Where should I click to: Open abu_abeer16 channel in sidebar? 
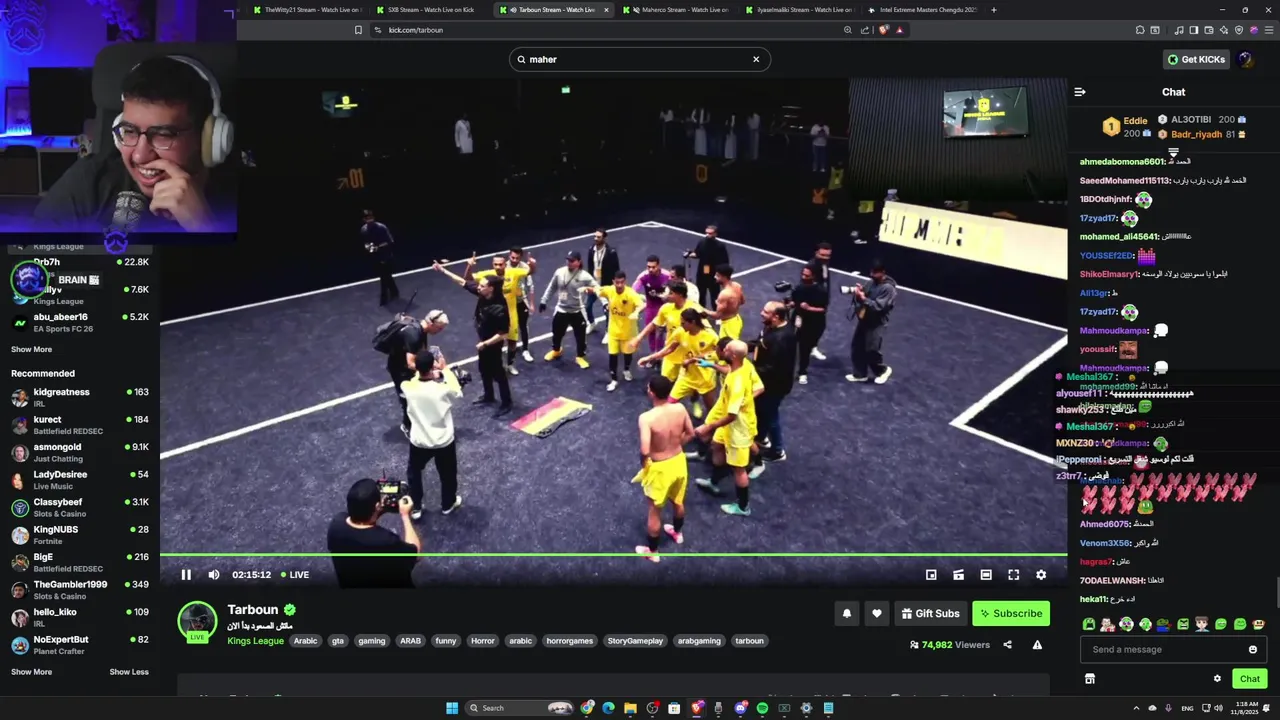[80, 322]
